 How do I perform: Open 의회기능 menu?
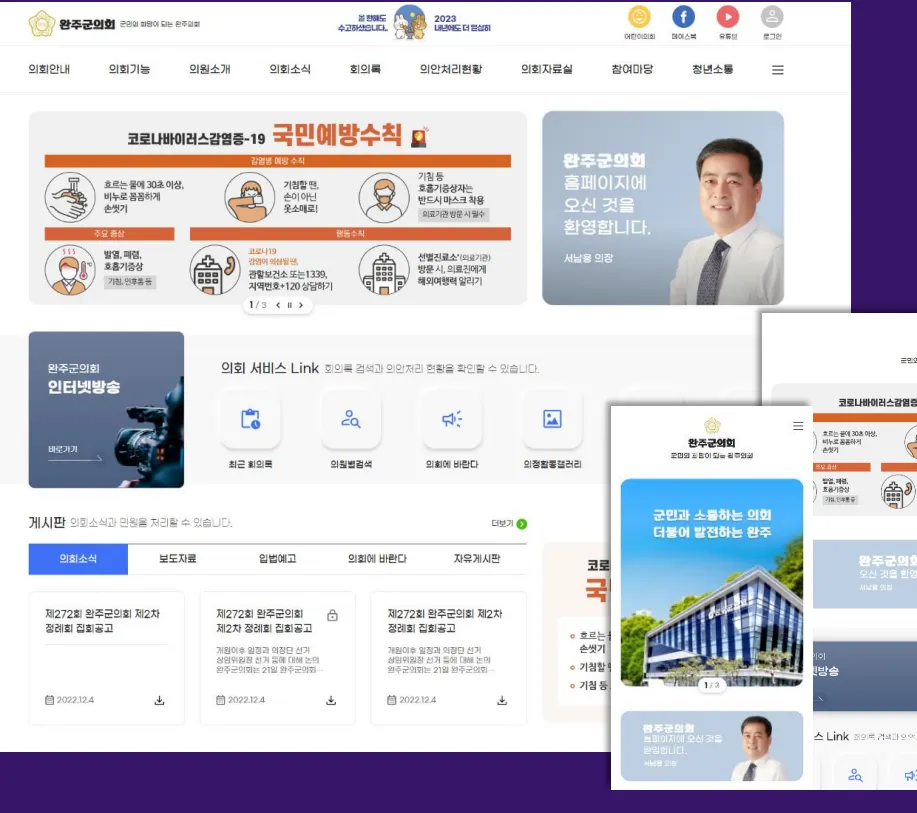[x=129, y=69]
